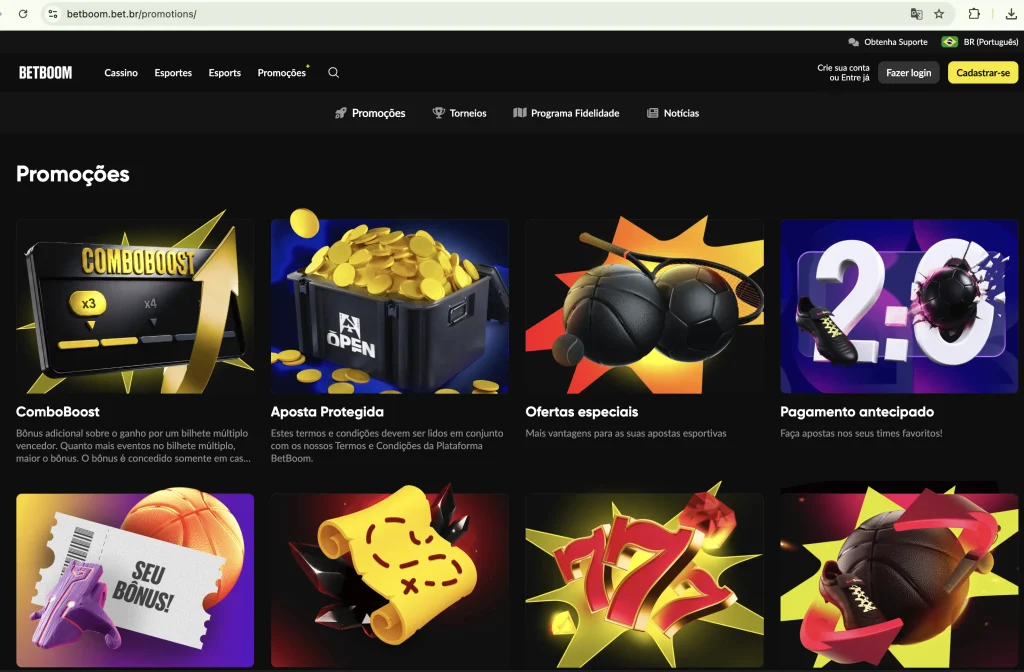Viewport: 1024px width, 672px height.
Task: Open ball with red arrows promotion image
Action: [x=899, y=580]
